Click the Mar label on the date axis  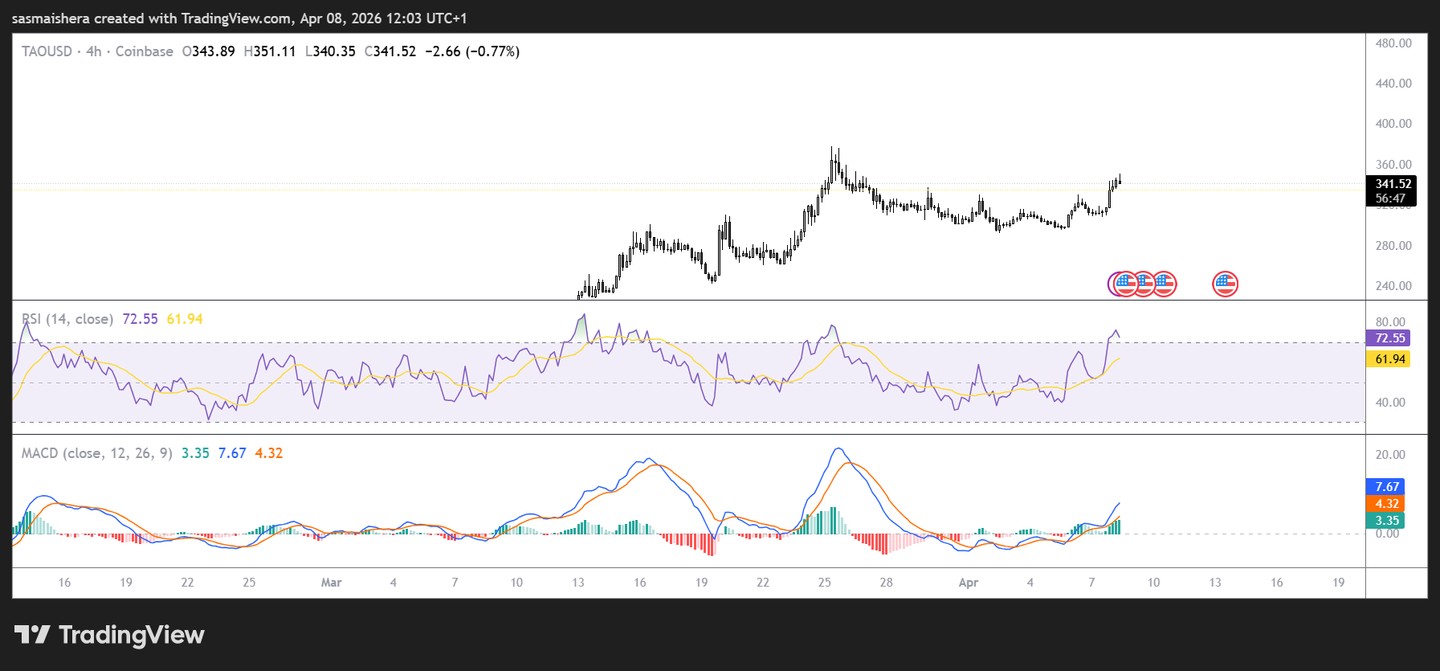tap(332, 581)
